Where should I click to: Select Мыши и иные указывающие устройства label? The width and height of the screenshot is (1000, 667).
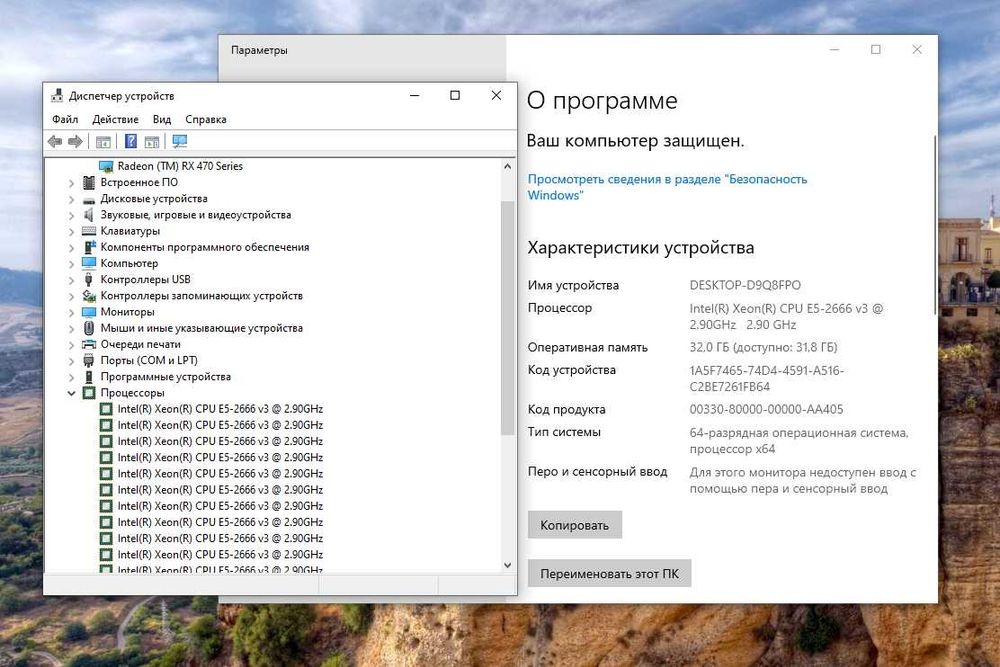[202, 328]
